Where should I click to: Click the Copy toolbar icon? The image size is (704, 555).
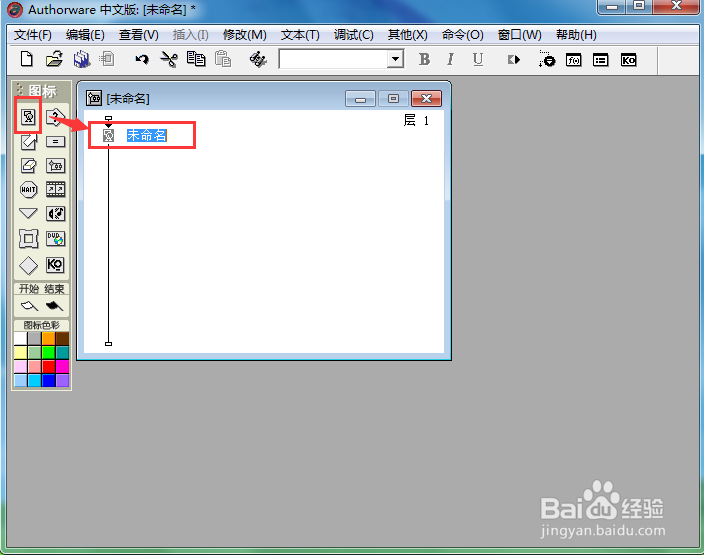coord(196,59)
